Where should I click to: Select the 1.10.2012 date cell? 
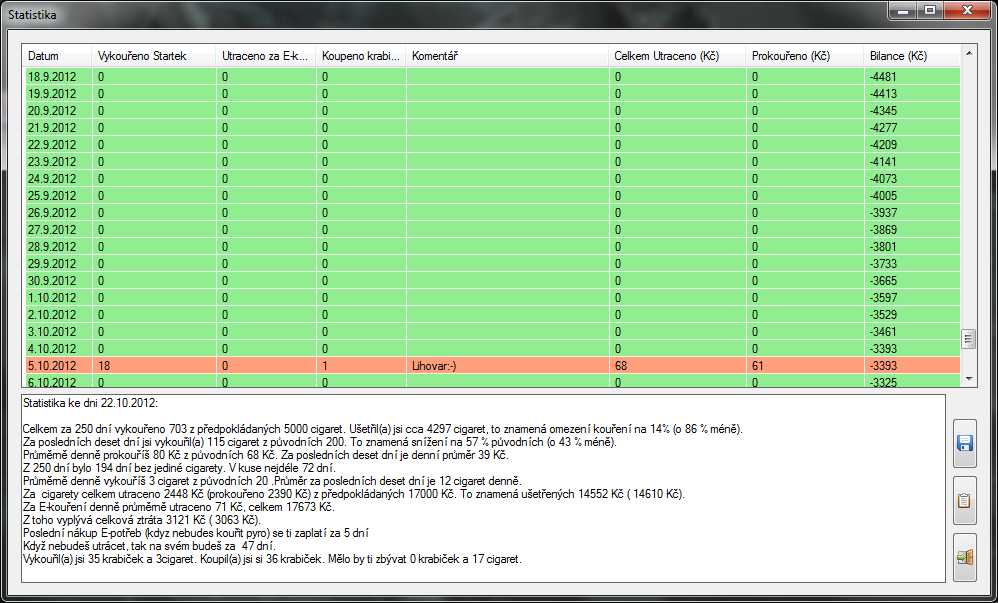coord(59,297)
